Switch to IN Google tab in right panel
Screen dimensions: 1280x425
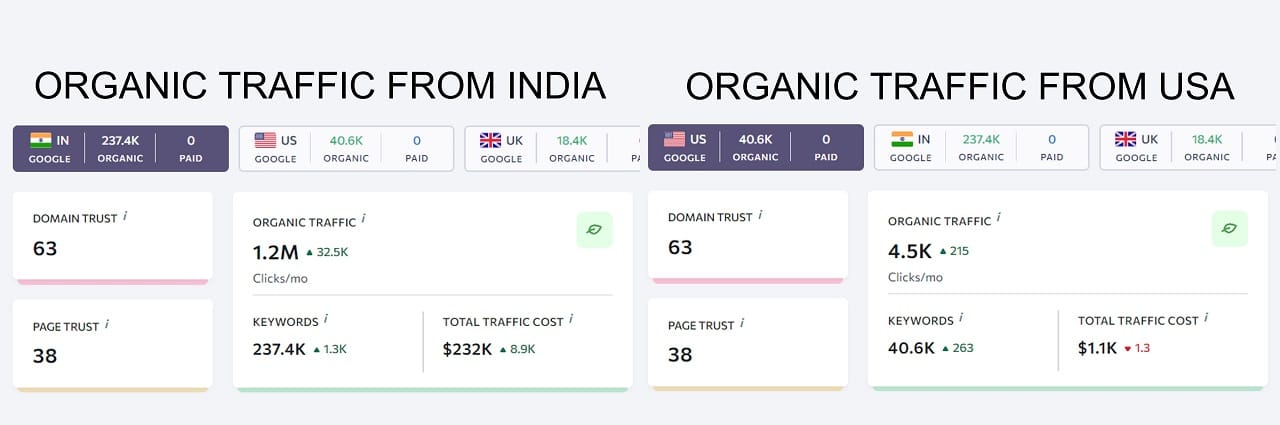click(981, 147)
